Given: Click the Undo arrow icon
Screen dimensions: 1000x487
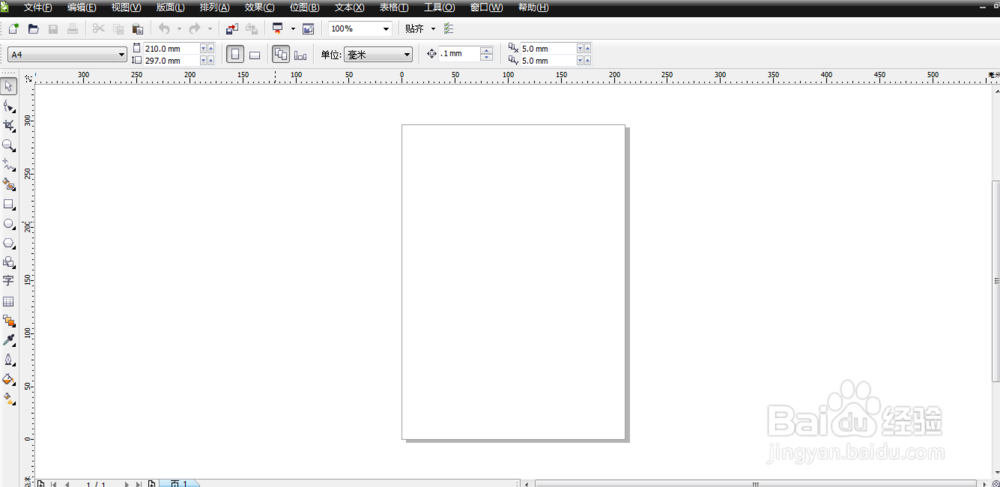Looking at the screenshot, I should [165, 29].
